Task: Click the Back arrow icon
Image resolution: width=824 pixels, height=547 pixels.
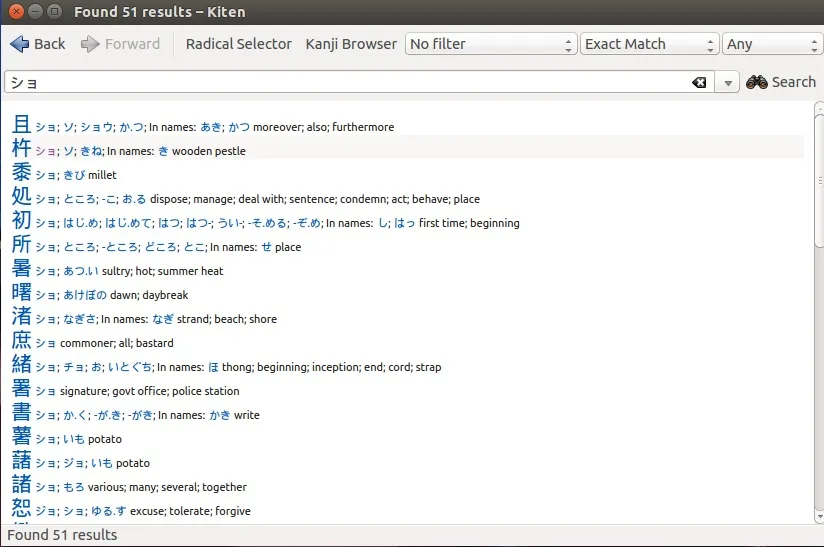Action: coord(20,44)
